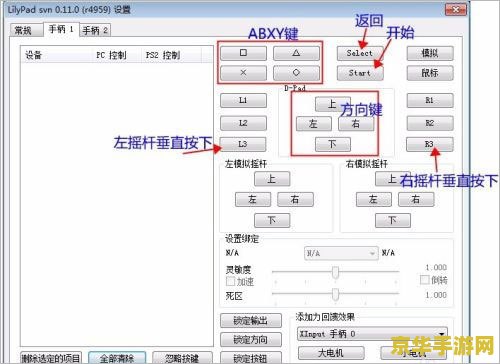
Task: Click the D-Pad 右 button
Action: (356, 124)
